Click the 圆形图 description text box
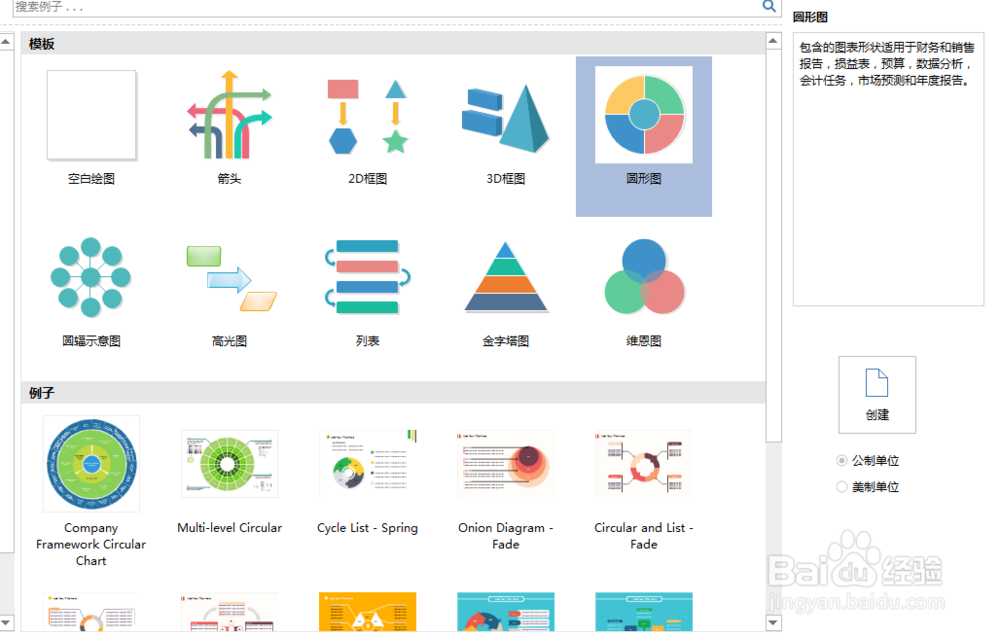The width and height of the screenshot is (1000, 637). pos(888,170)
